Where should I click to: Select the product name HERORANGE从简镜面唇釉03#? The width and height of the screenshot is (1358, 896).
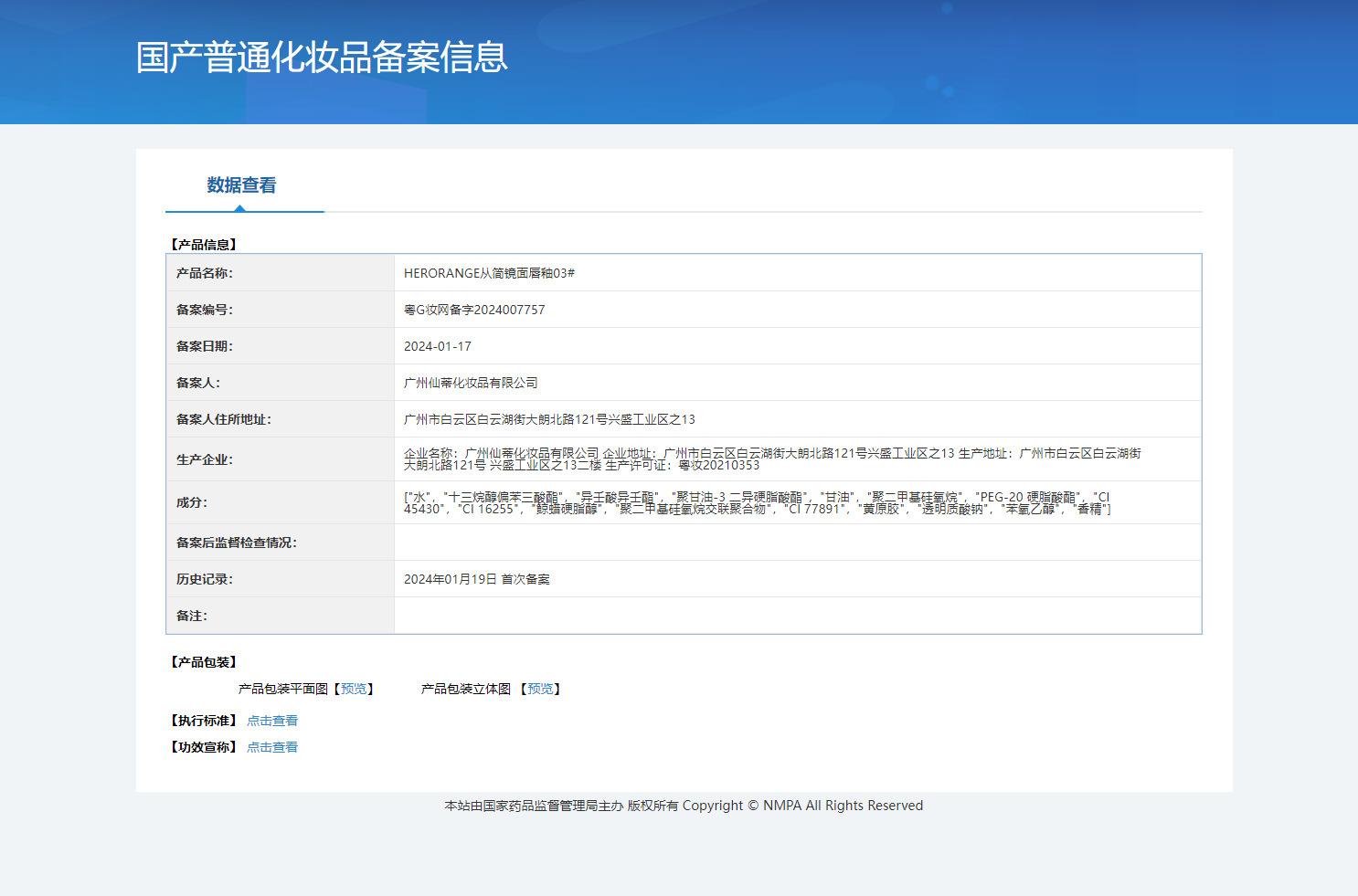[x=489, y=273]
